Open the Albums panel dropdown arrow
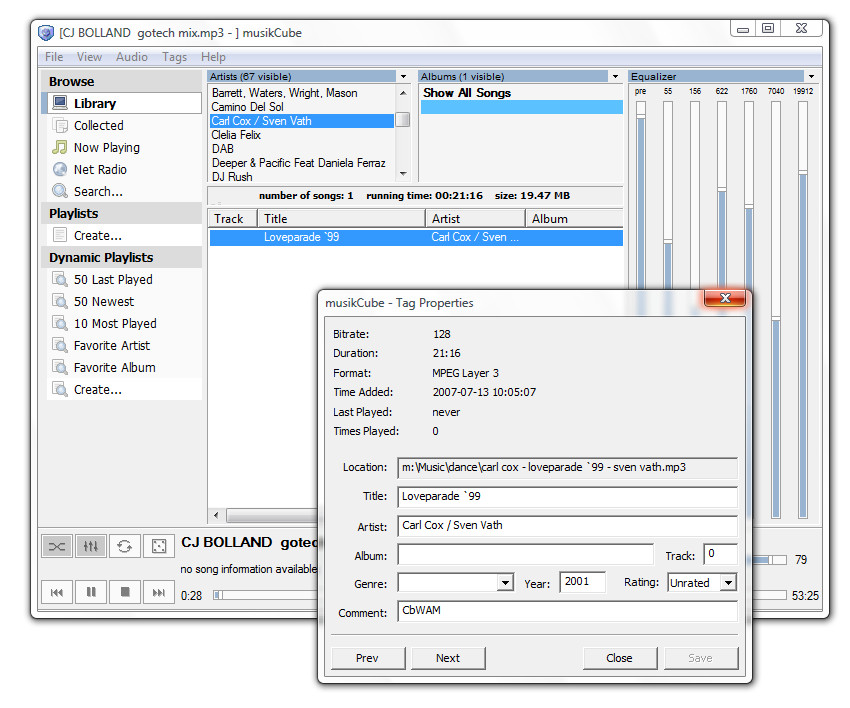 pos(615,76)
